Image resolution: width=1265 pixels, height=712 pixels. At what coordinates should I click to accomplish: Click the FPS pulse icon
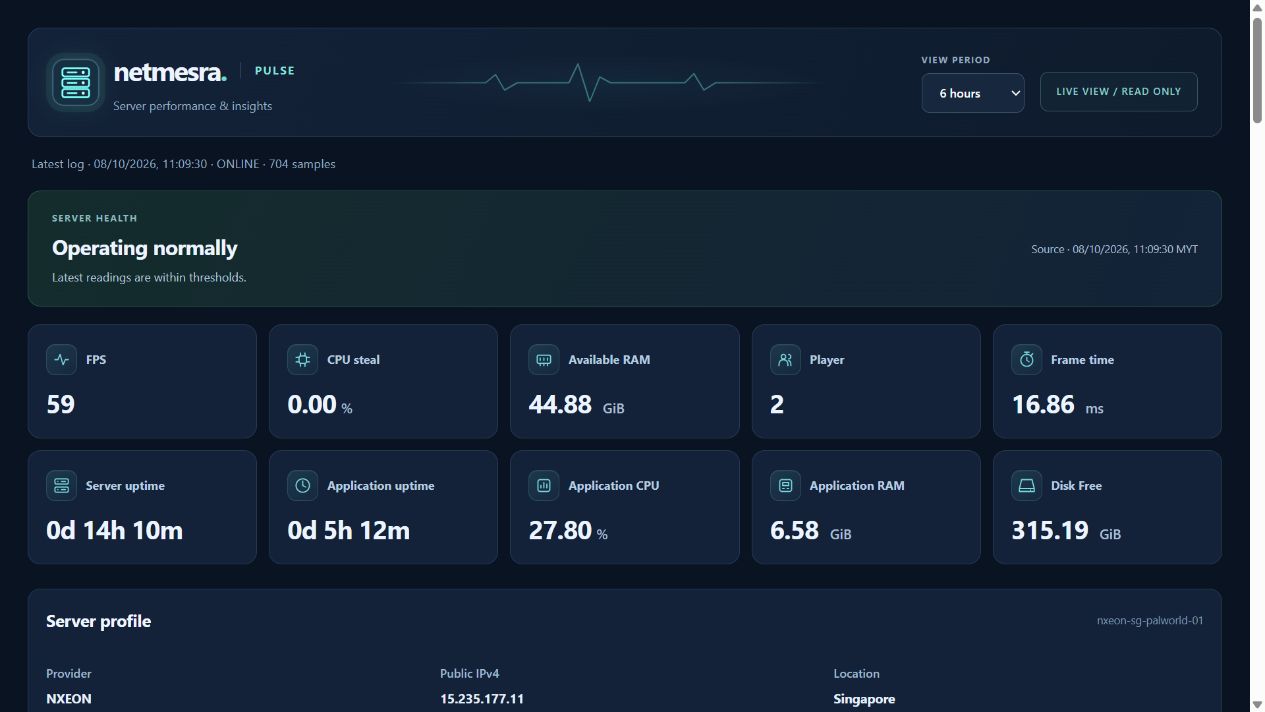click(61, 360)
